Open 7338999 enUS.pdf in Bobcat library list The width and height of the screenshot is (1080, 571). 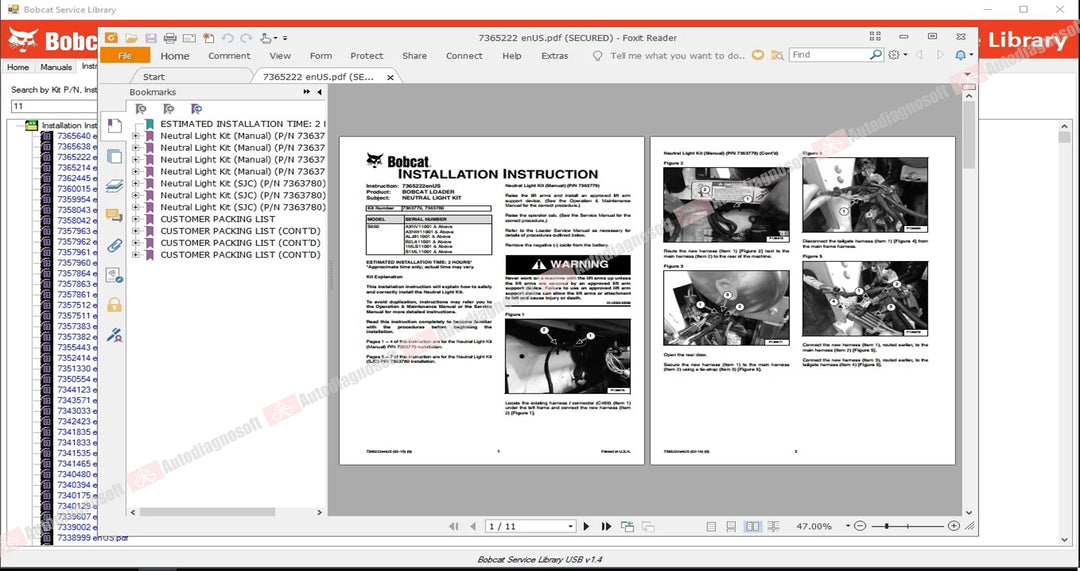coord(93,537)
